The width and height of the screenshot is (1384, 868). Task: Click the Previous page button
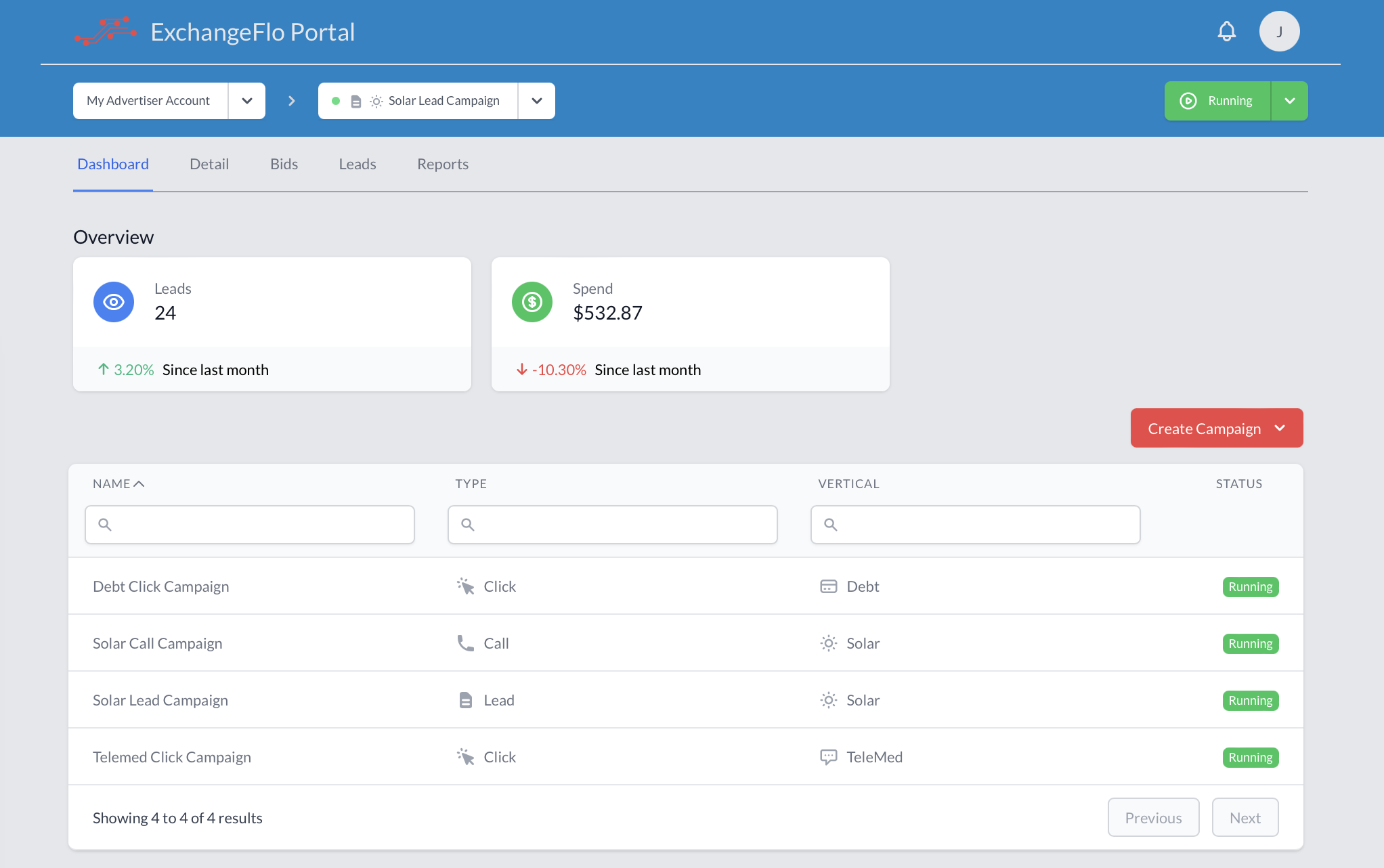click(x=1153, y=817)
